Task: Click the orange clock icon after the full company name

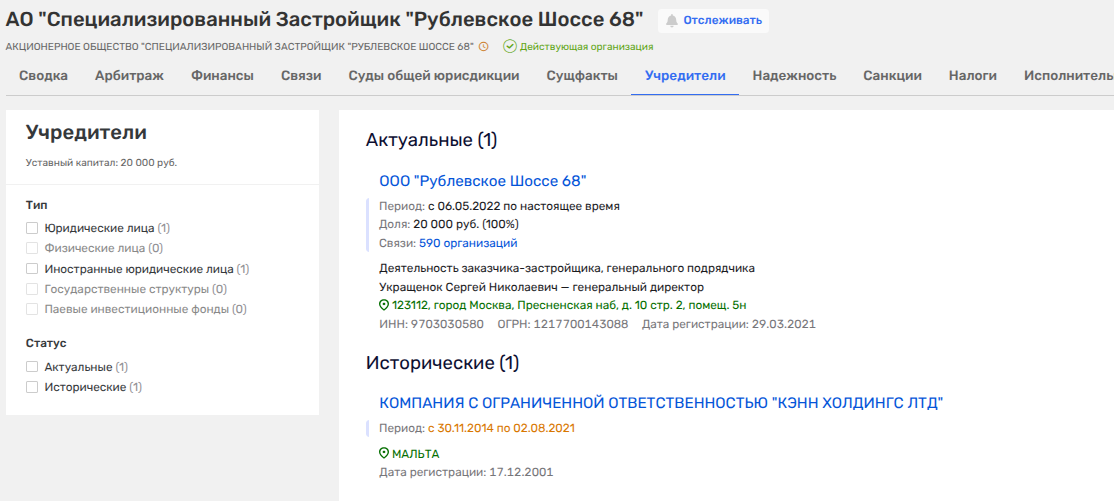Action: coord(484,46)
